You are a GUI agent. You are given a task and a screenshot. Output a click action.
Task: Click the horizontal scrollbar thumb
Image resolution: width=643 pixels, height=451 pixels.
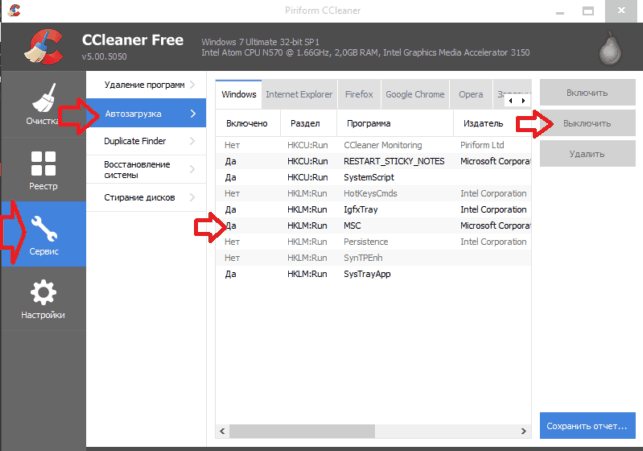(x=302, y=431)
